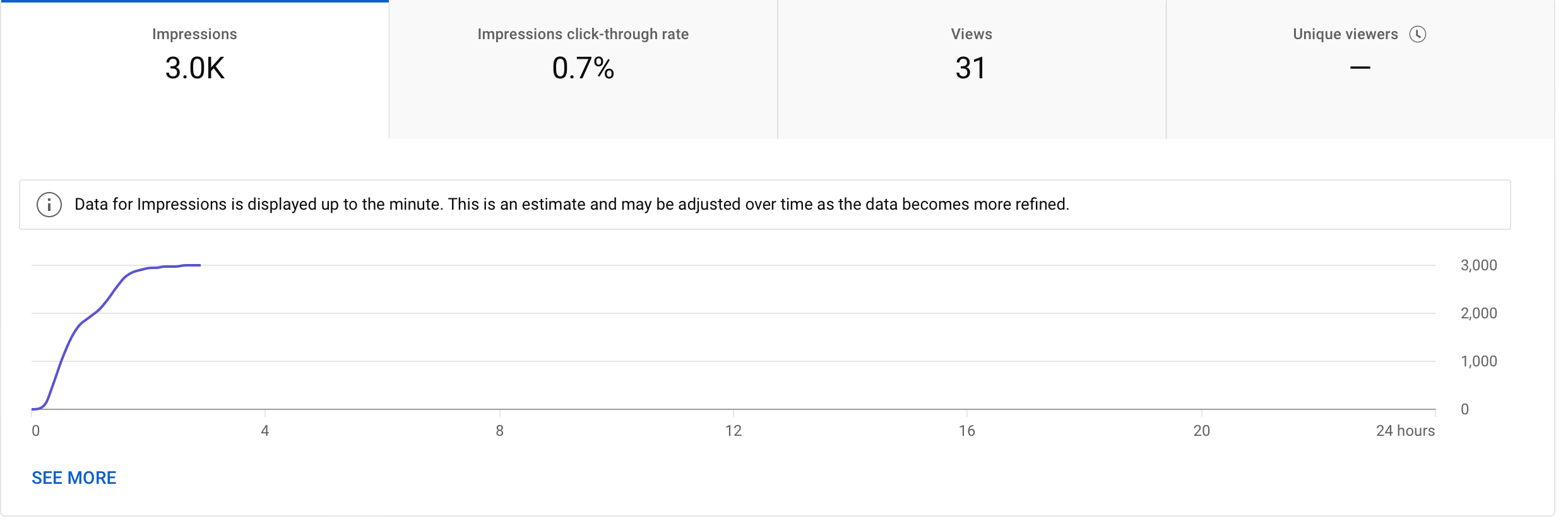This screenshot has height=523, width=1568.
Task: Click the 12 hour axis marker
Action: tap(734, 431)
